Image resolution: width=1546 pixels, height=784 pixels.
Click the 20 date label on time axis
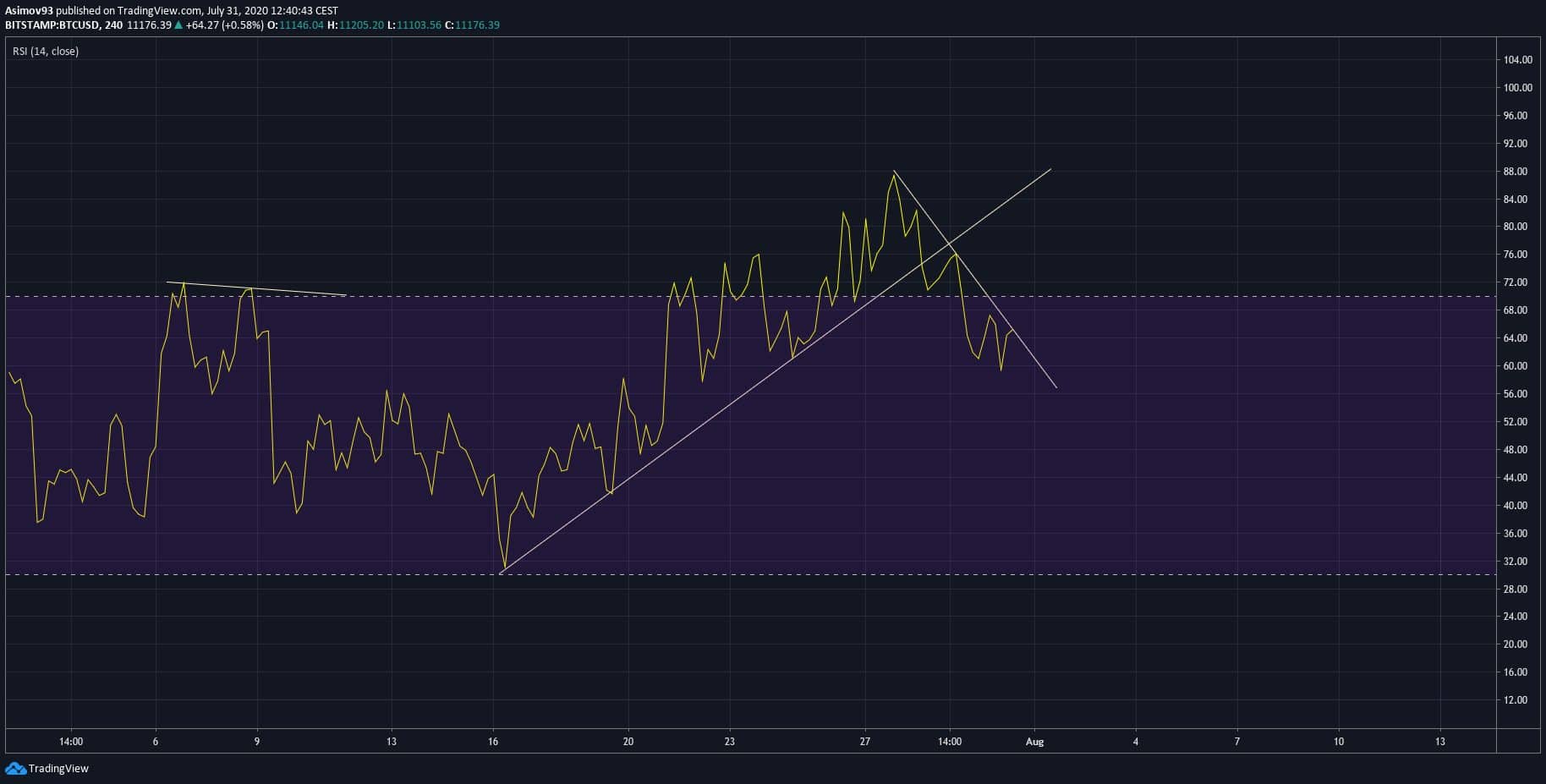click(628, 742)
